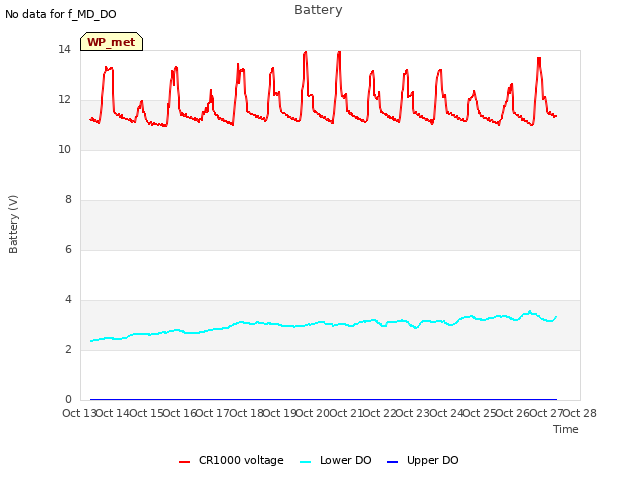640x480 pixels.
Task: Click the Battery (V) y-axis title
Action: tap(13, 224)
